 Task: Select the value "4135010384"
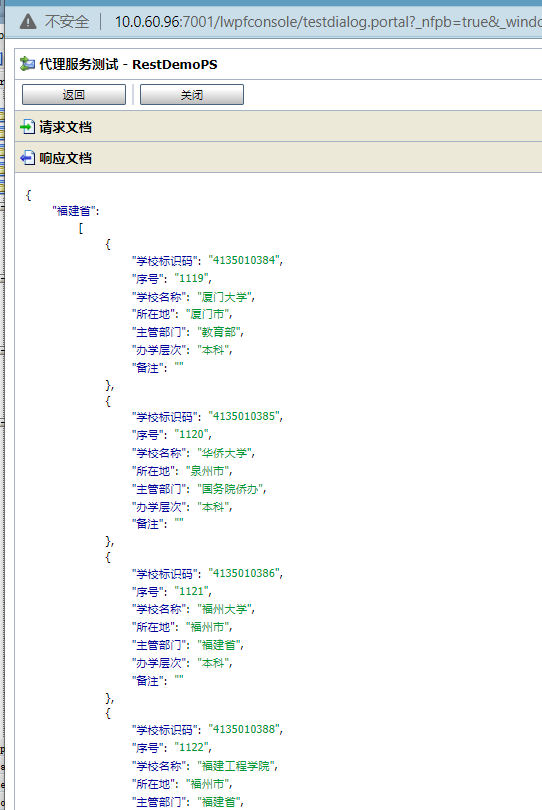coord(244,260)
